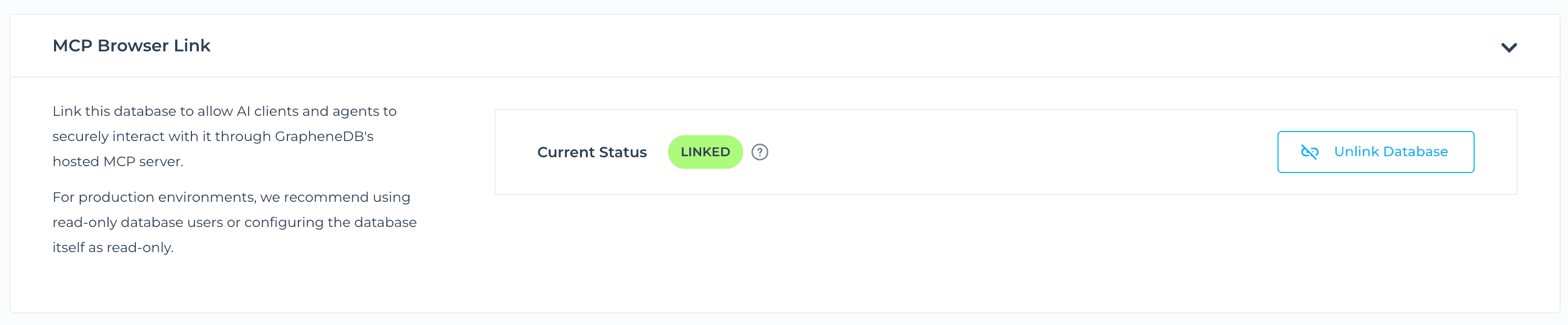
Task: Click empty space inside the Current Status box
Action: [x=1023, y=152]
